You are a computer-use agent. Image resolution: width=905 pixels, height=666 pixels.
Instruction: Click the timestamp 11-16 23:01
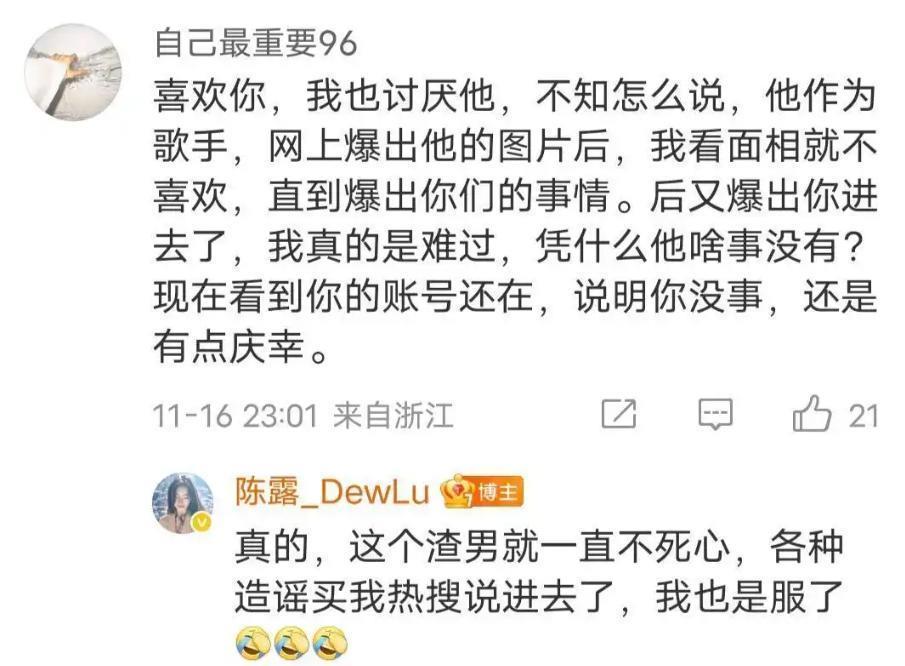point(235,416)
